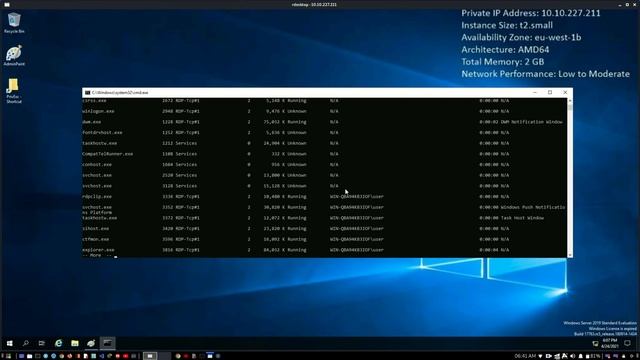This screenshot has width=640, height=360.
Task: Switch to AdminPaint in the taskbar
Action: 91,343
